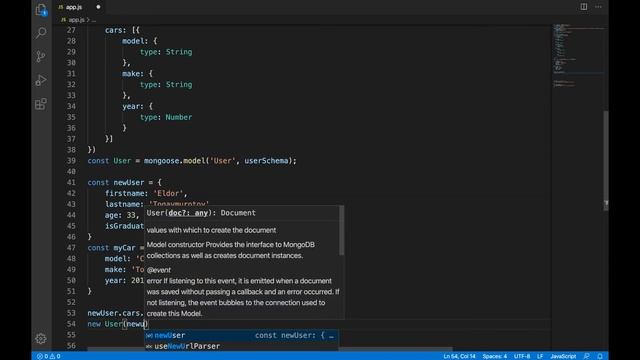The height and width of the screenshot is (360, 640).
Task: Click 'myCar' on line 47
Action: (x=124, y=248)
